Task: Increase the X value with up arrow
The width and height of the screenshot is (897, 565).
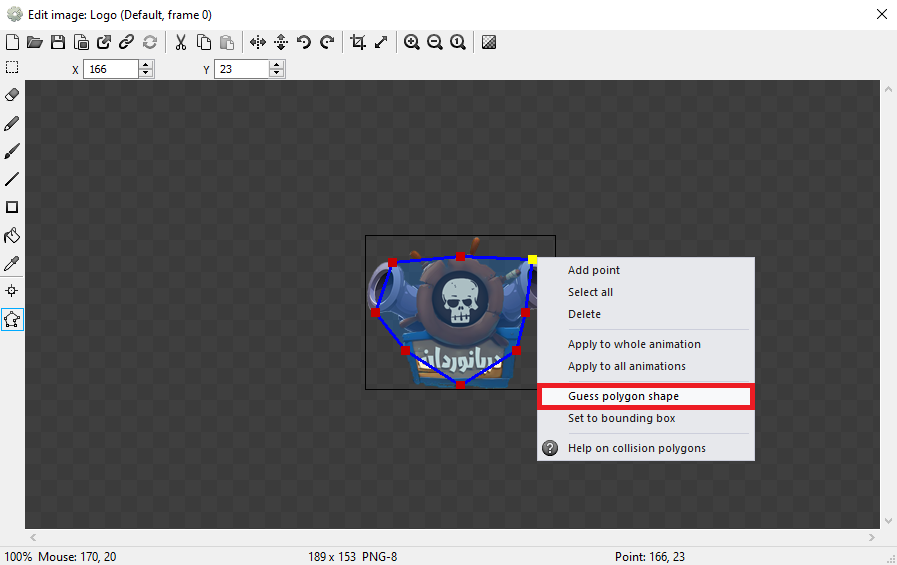Action: click(x=146, y=65)
